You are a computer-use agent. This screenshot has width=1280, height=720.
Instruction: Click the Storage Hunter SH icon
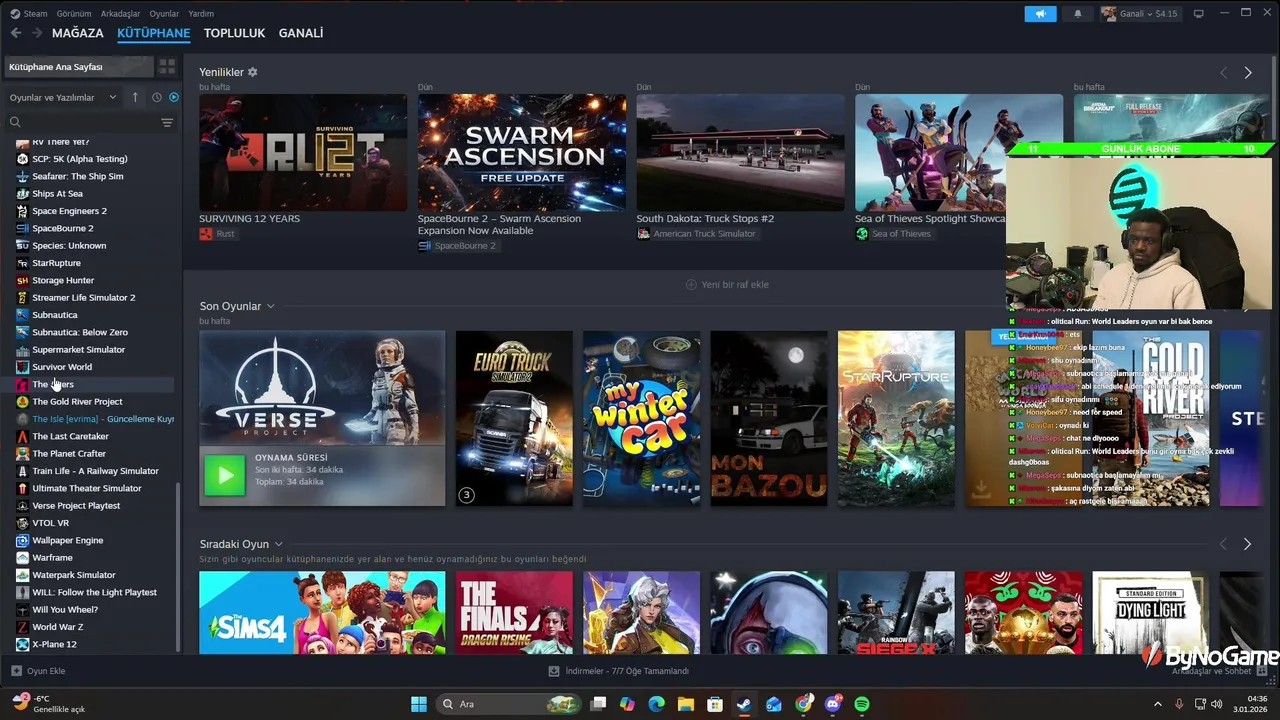[22, 280]
